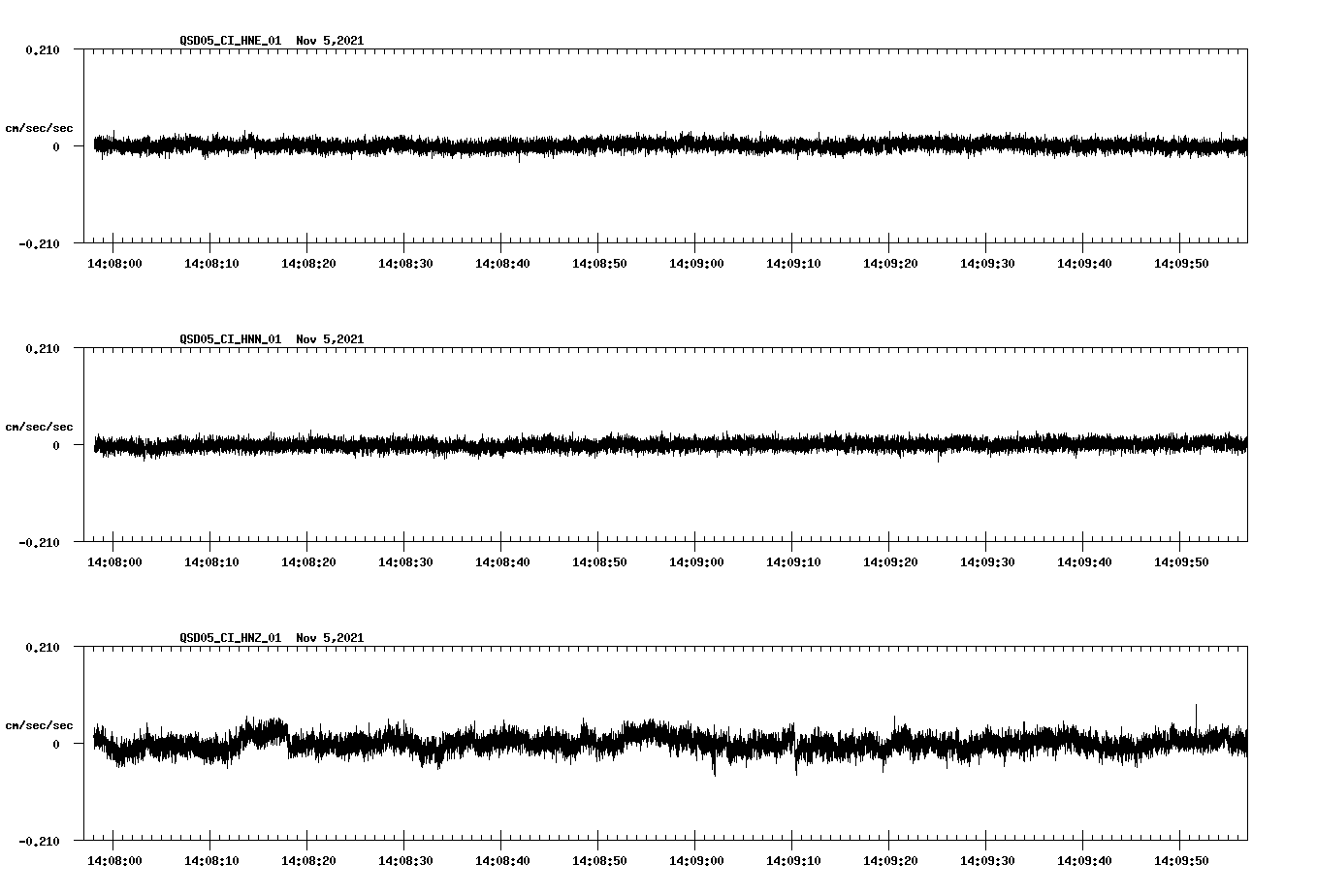Select 14:09:20 tick label below HNN trace
The width and height of the screenshot is (1317, 896).
tap(890, 562)
